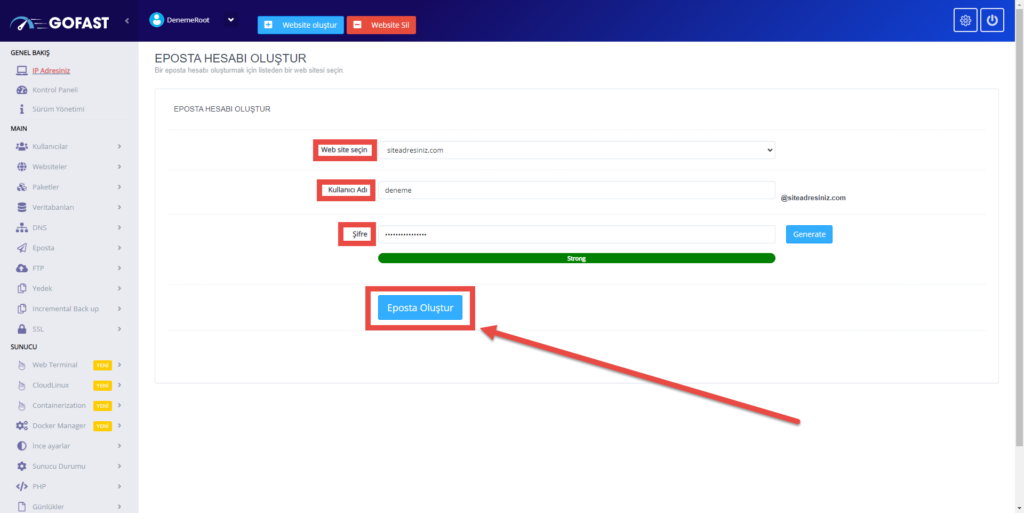Click the green Strong password strength bar
The height and width of the screenshot is (513, 1024).
[576, 258]
